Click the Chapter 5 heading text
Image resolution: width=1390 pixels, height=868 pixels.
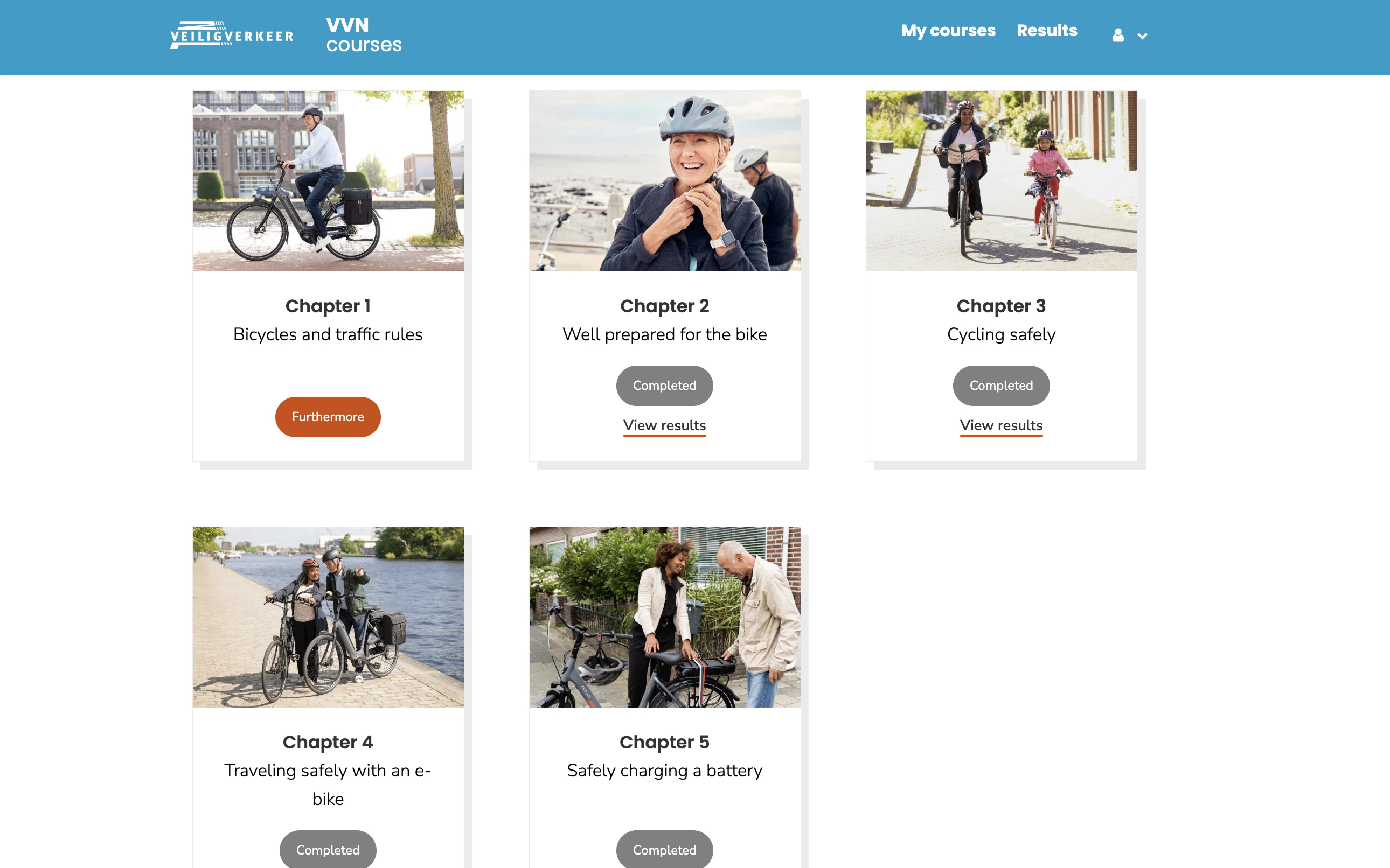click(664, 743)
